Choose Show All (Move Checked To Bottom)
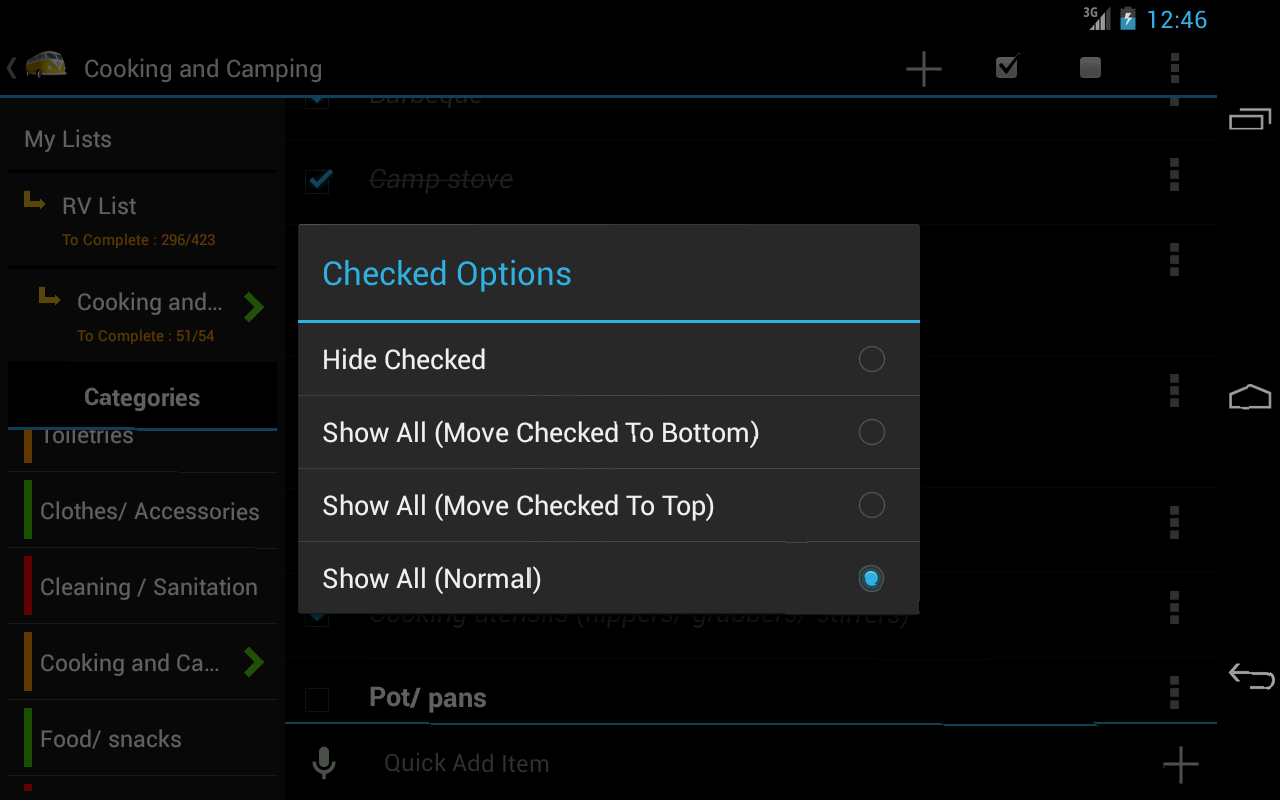Image resolution: width=1280 pixels, height=800 pixels. point(608,432)
